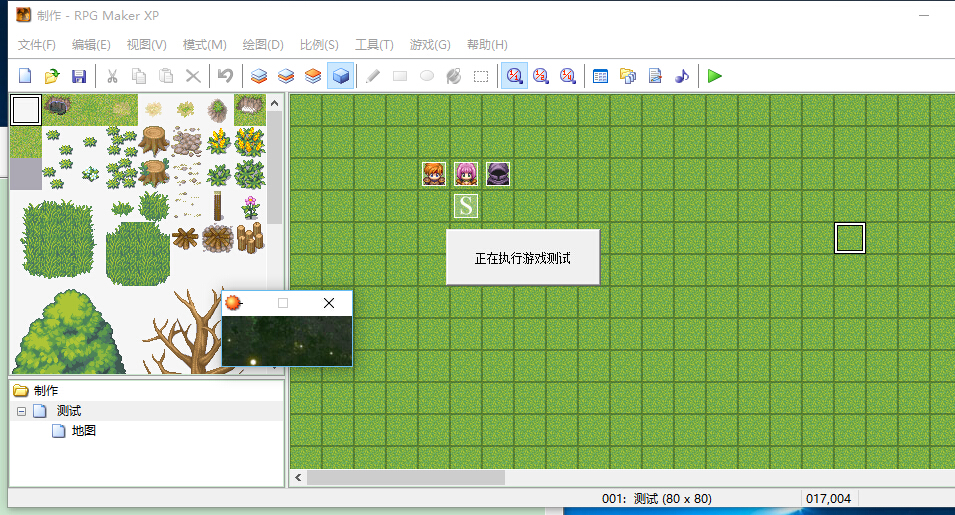This screenshot has width=955, height=515.
Task: Set map zoom to 1/1 scale
Action: click(x=514, y=76)
